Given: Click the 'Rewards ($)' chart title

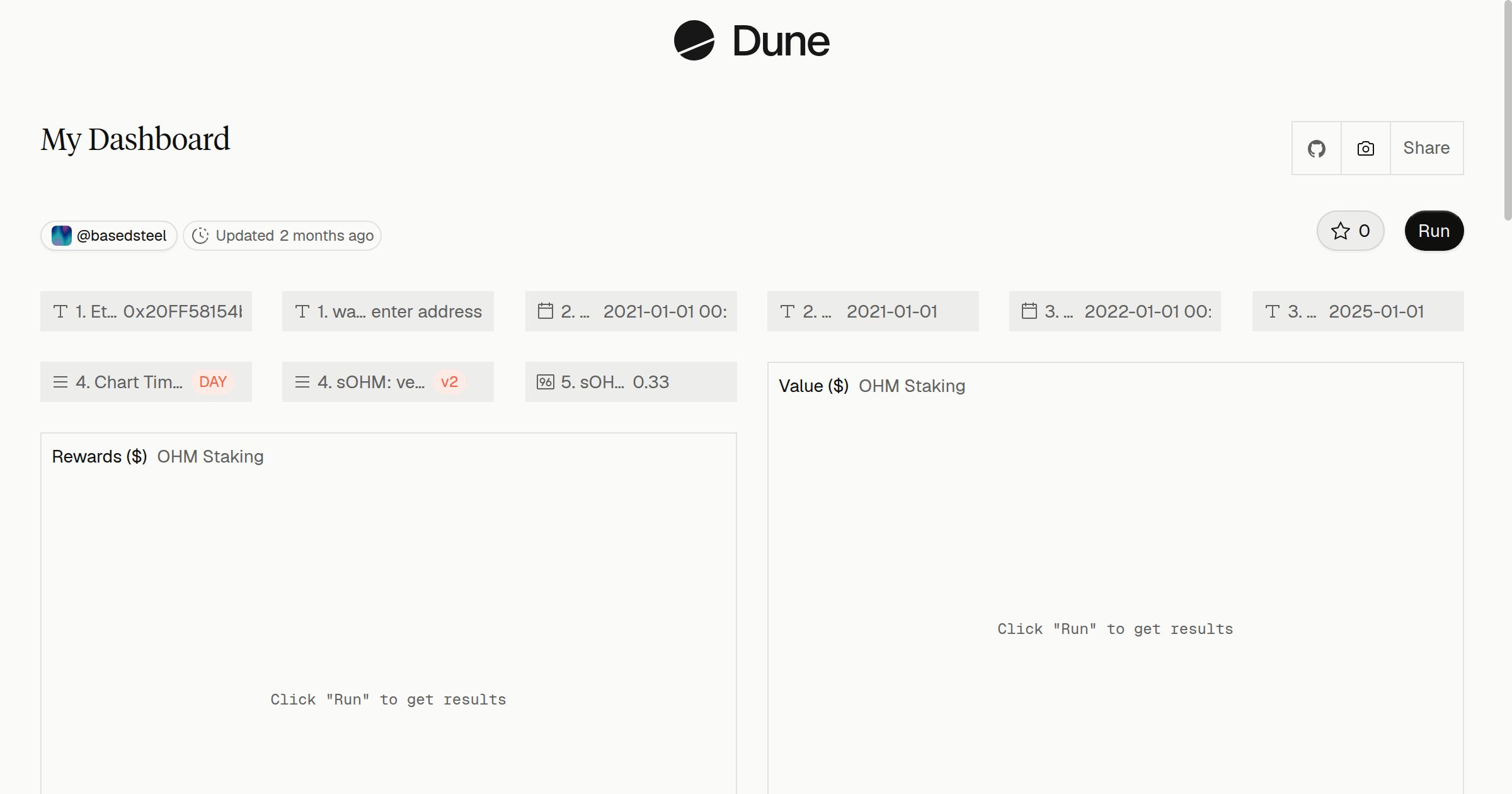Looking at the screenshot, I should (100, 456).
